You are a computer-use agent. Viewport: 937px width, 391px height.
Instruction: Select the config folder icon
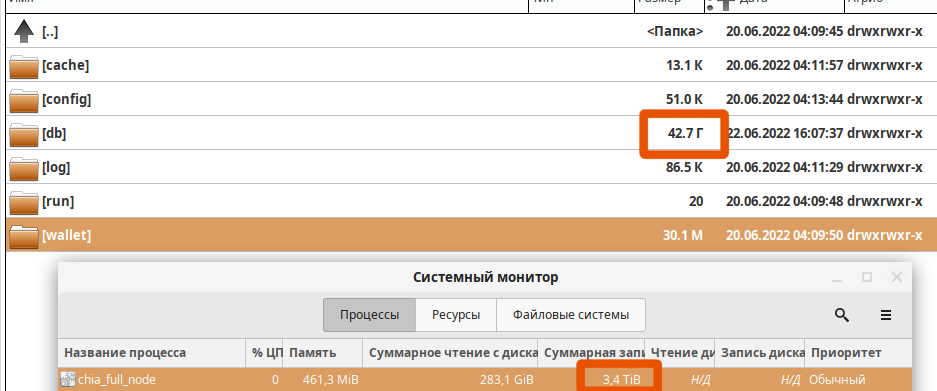24,100
